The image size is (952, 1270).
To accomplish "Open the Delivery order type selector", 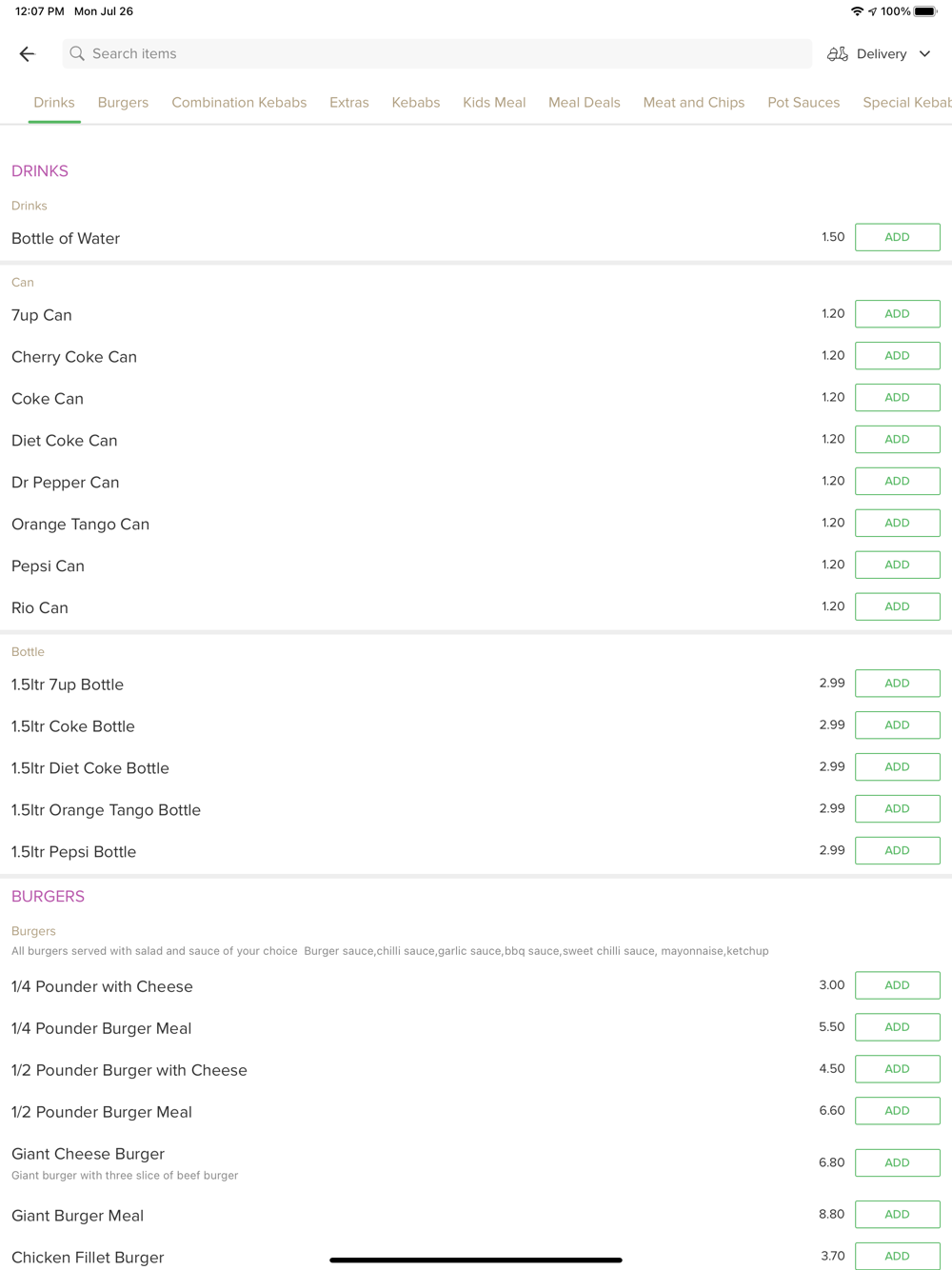I will pos(879,54).
